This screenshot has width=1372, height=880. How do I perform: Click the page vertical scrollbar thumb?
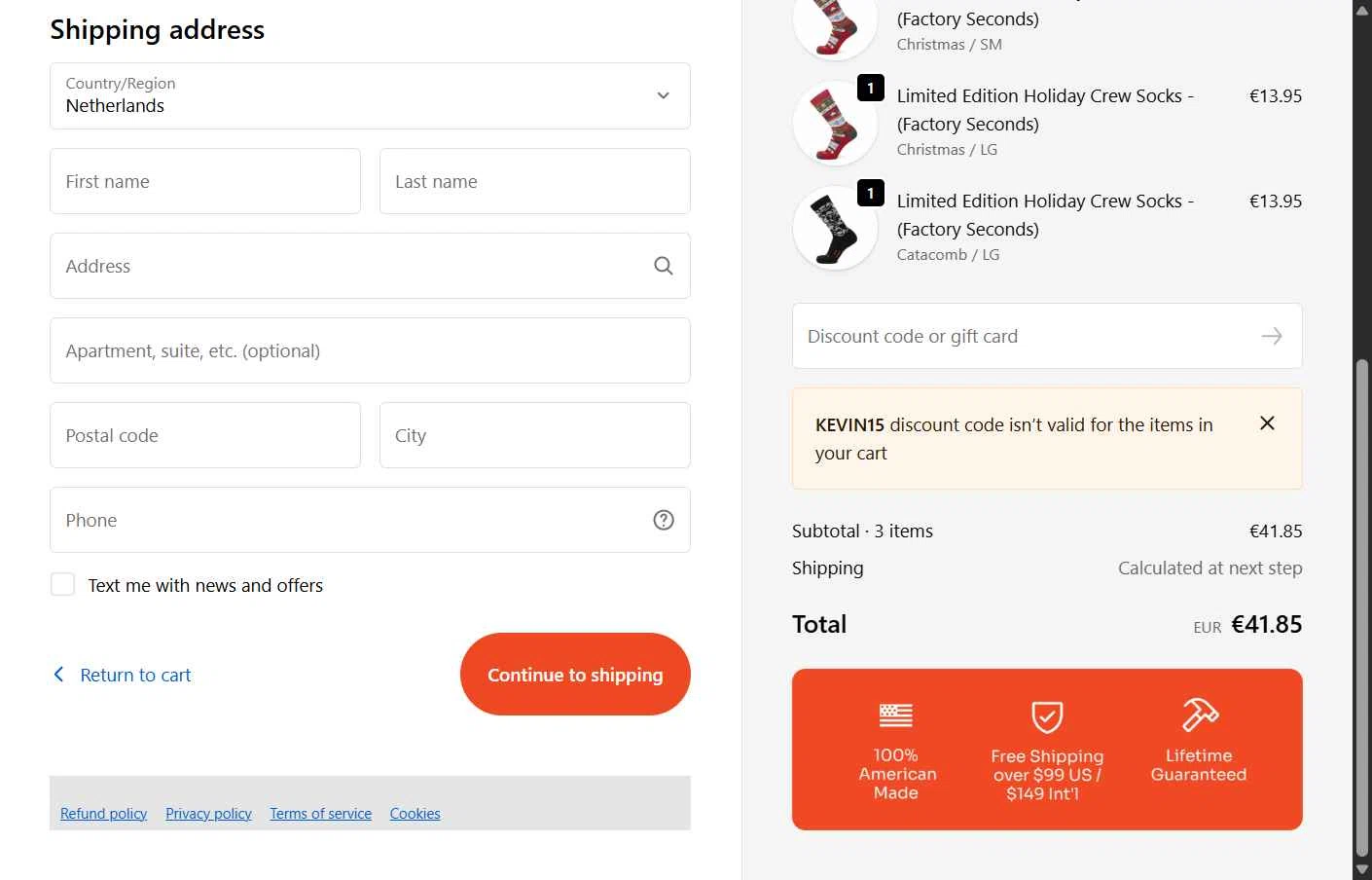click(x=1362, y=604)
